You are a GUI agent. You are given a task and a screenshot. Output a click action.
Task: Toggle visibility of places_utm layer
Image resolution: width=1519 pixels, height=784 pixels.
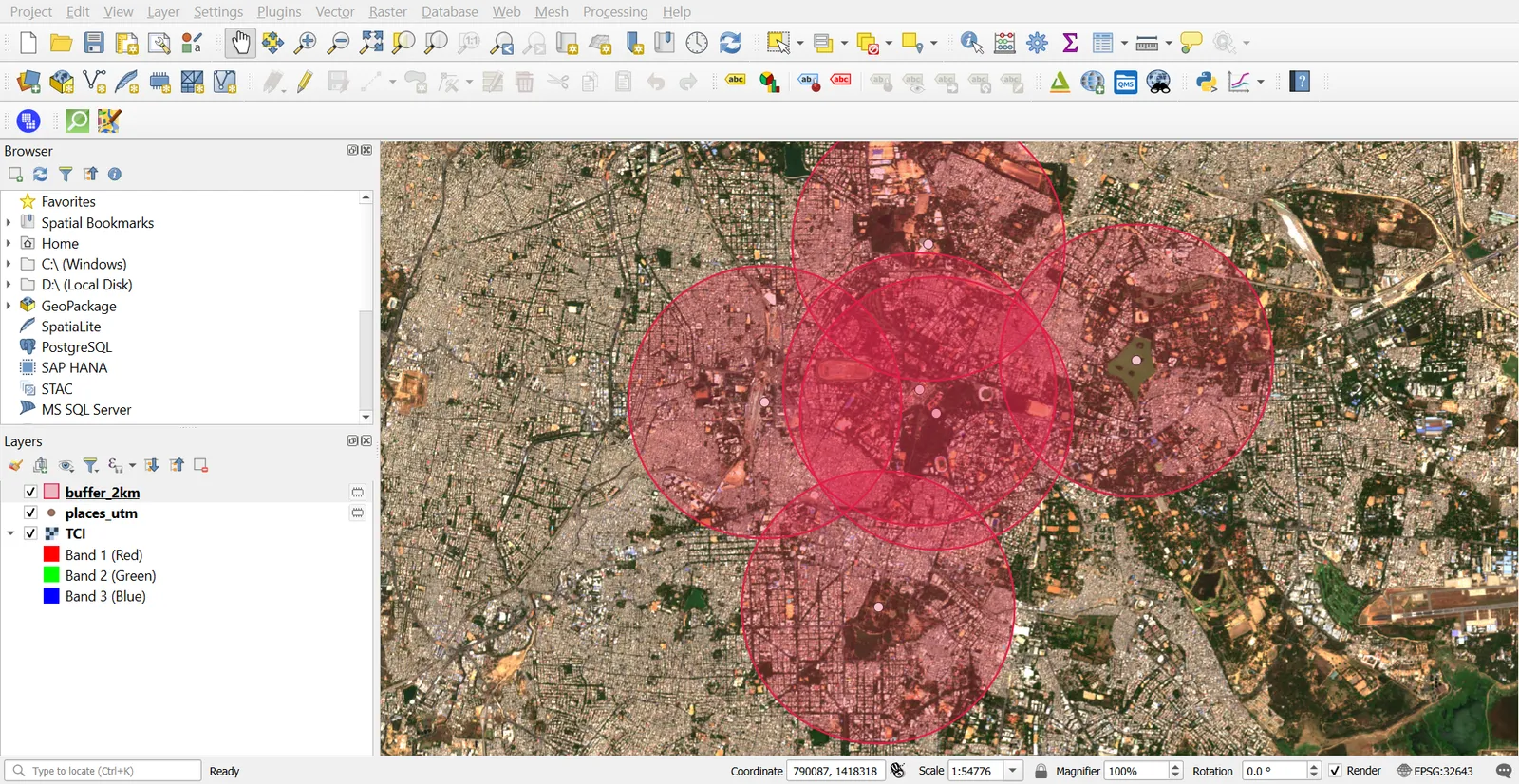tap(30, 513)
